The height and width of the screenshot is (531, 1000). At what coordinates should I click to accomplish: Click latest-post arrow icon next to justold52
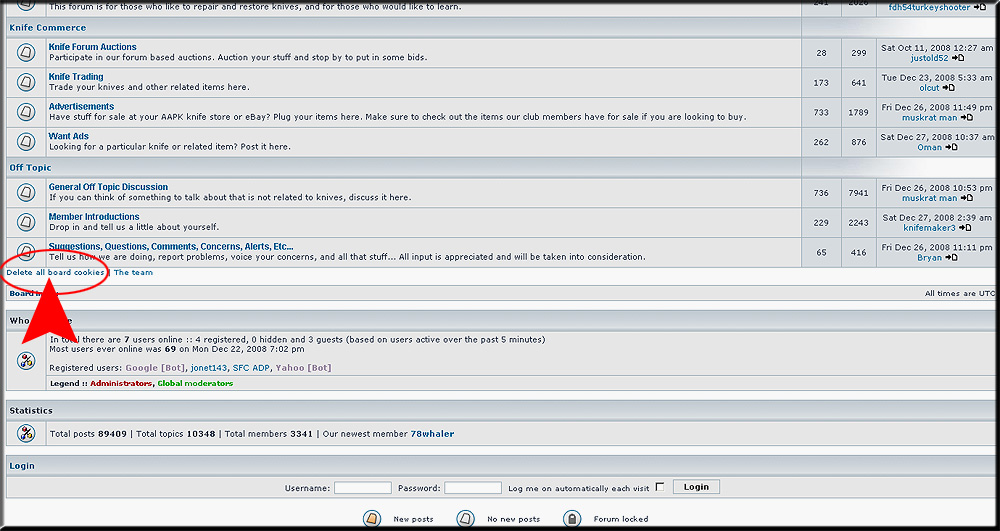coord(958,58)
